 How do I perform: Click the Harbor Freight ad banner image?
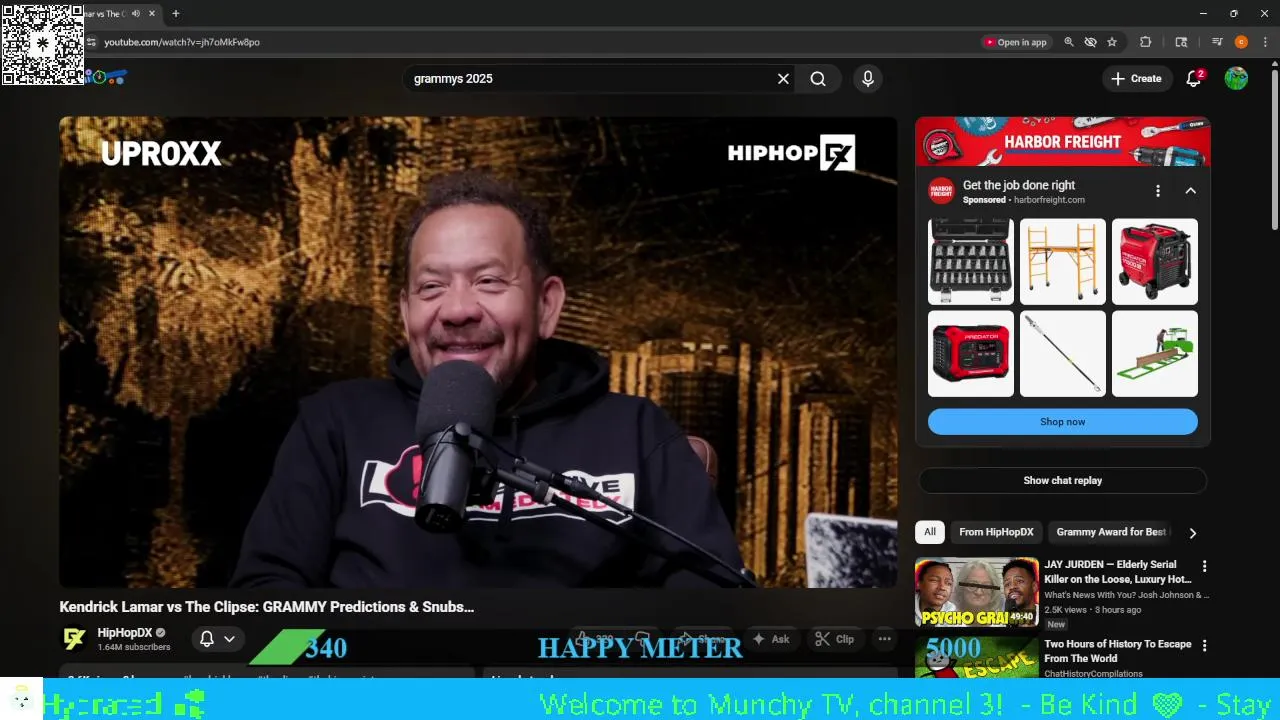point(1063,142)
